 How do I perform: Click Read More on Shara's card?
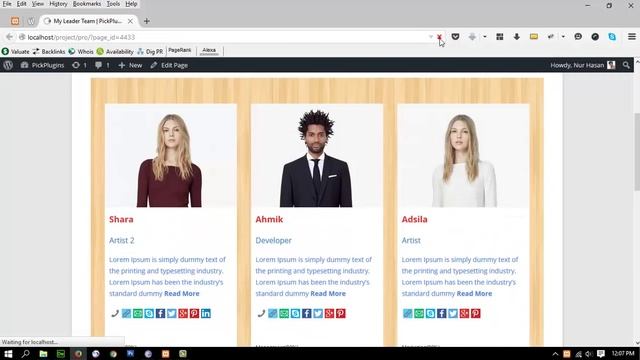[x=182, y=293]
